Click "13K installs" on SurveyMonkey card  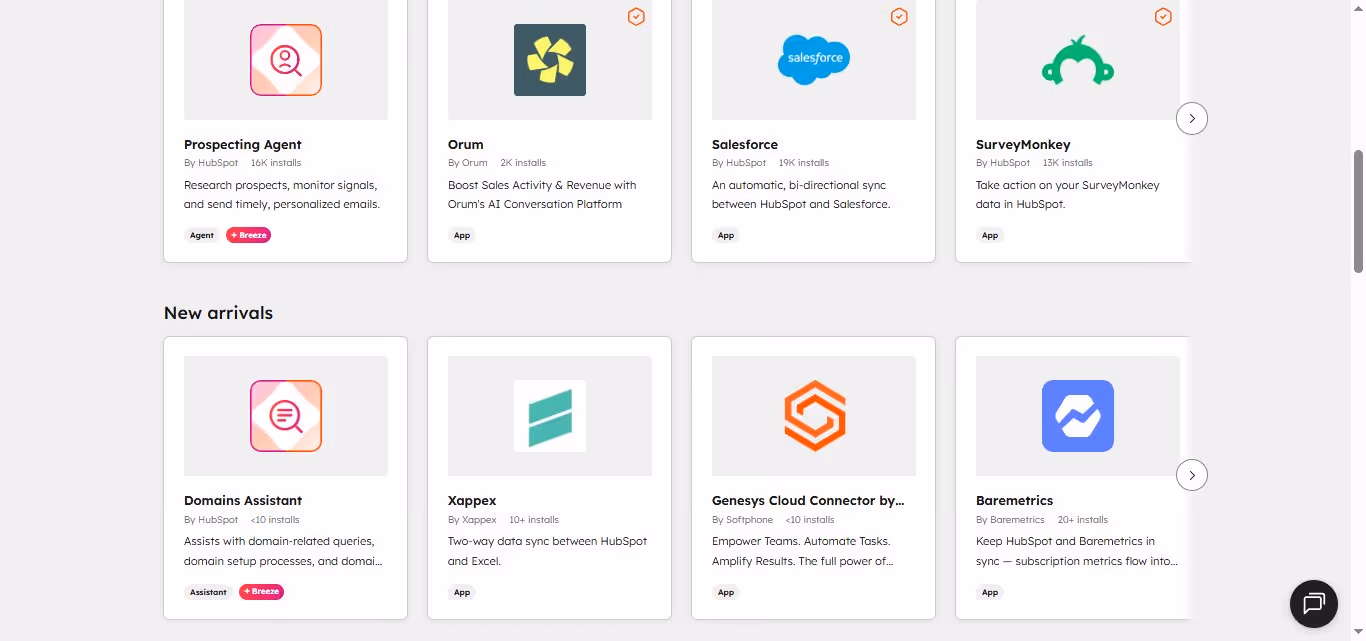1068,162
